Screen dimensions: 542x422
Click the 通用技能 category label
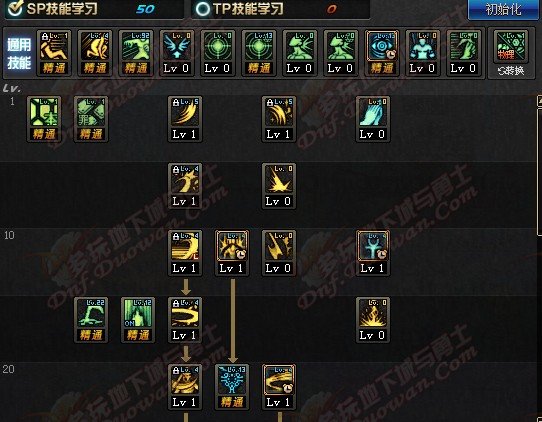(19, 54)
